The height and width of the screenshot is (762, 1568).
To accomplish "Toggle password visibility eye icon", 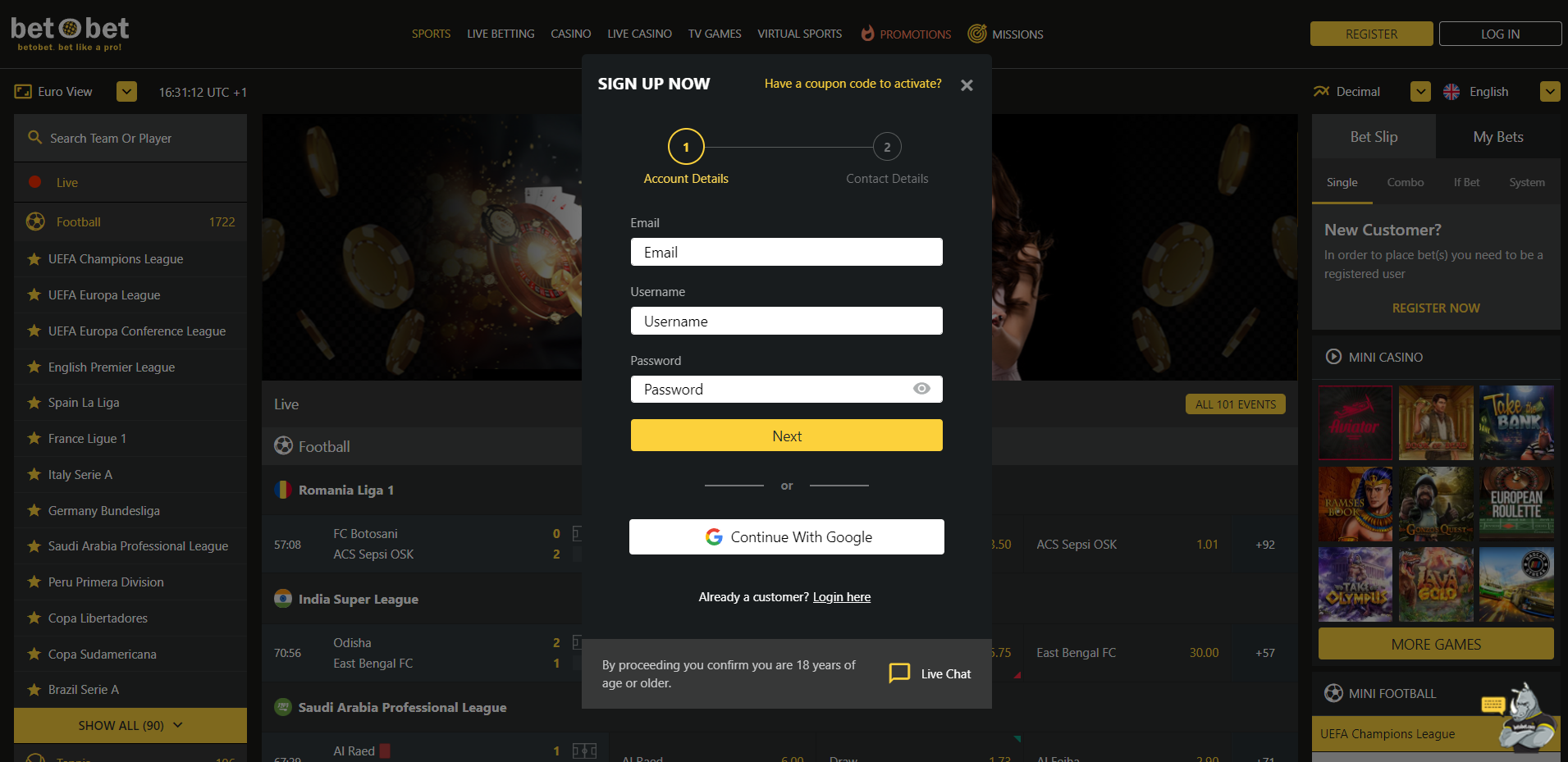I will (x=921, y=389).
